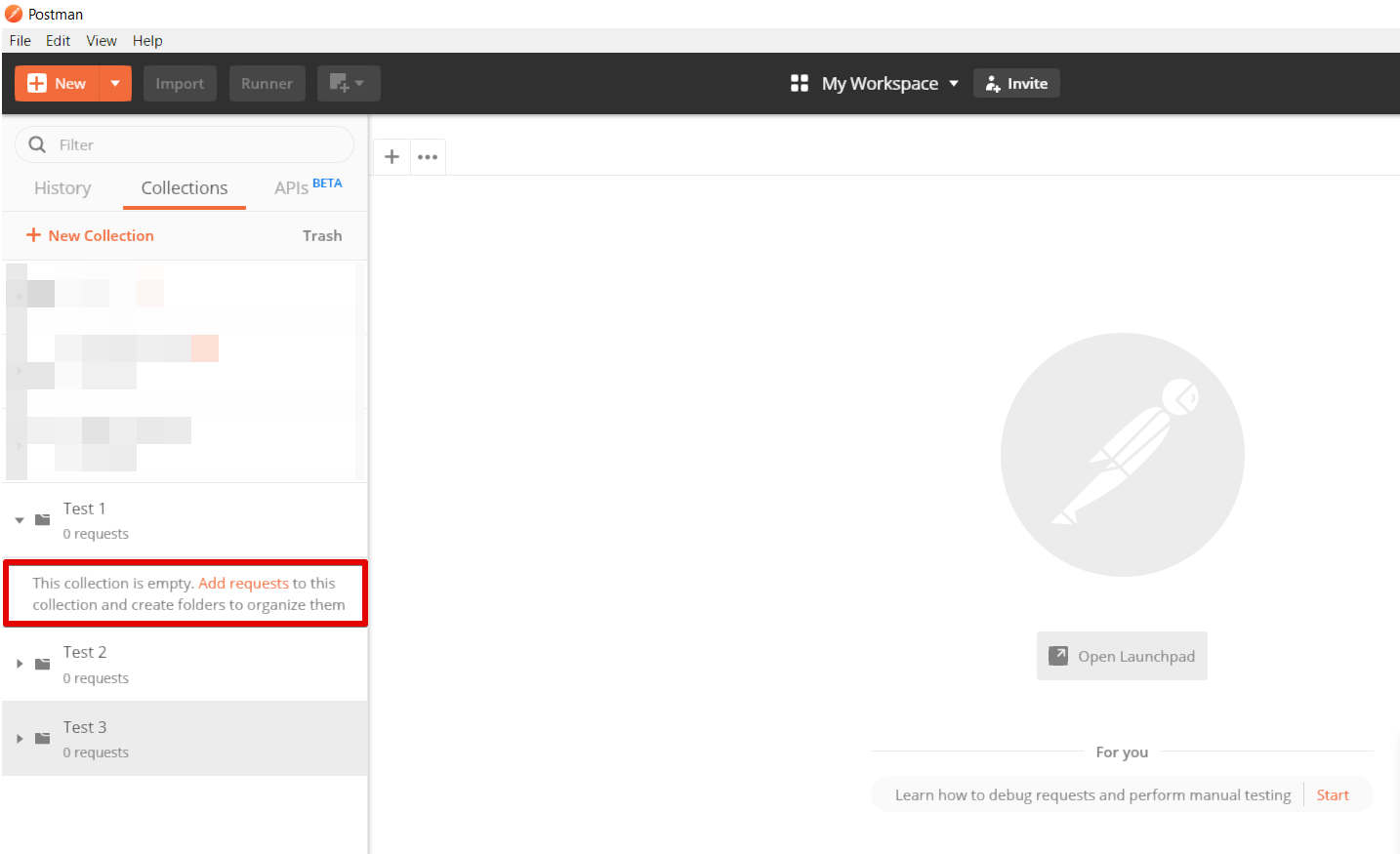
Task: Open the Runner
Action: (268, 84)
